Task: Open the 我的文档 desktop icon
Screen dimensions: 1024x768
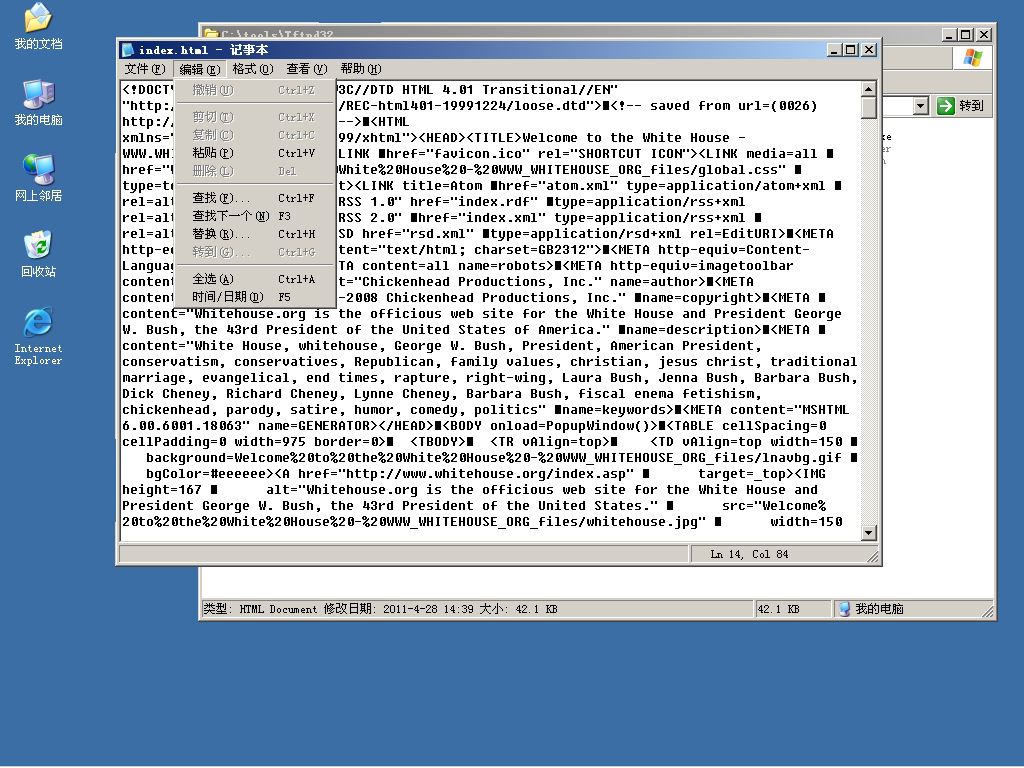Action: click(38, 26)
